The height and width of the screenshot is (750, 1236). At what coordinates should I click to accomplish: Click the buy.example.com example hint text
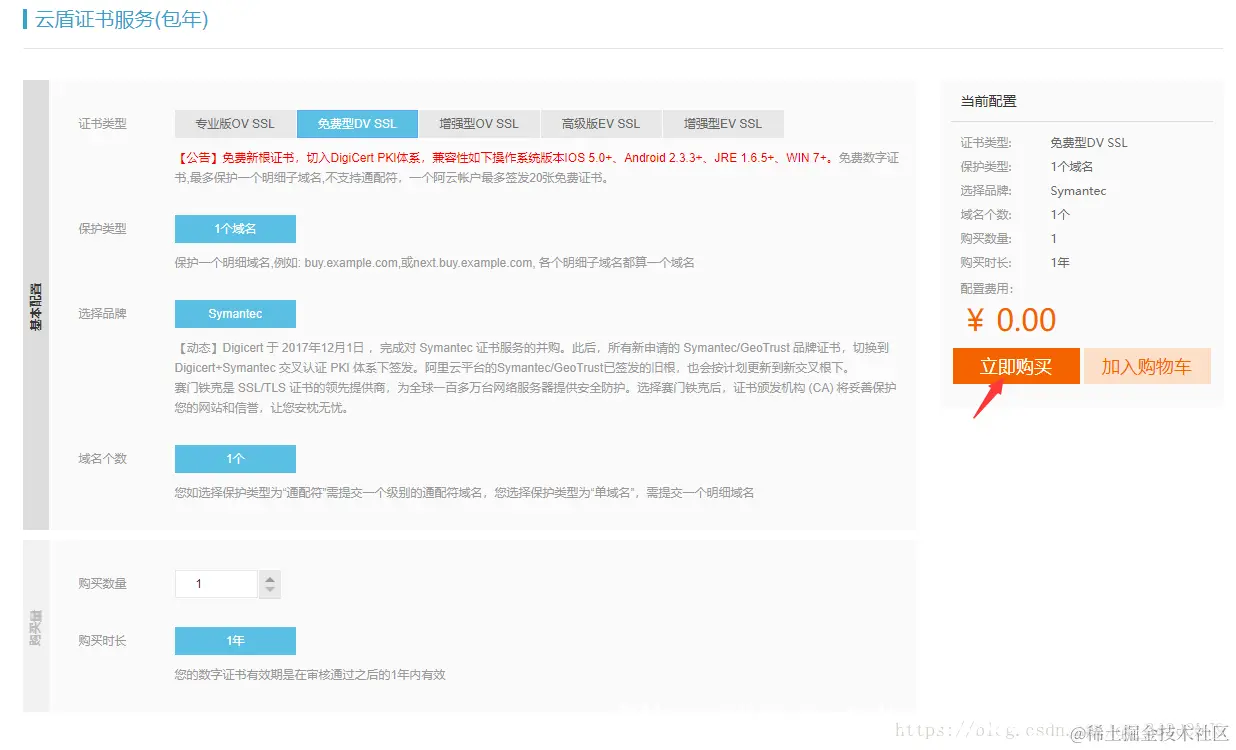435,263
